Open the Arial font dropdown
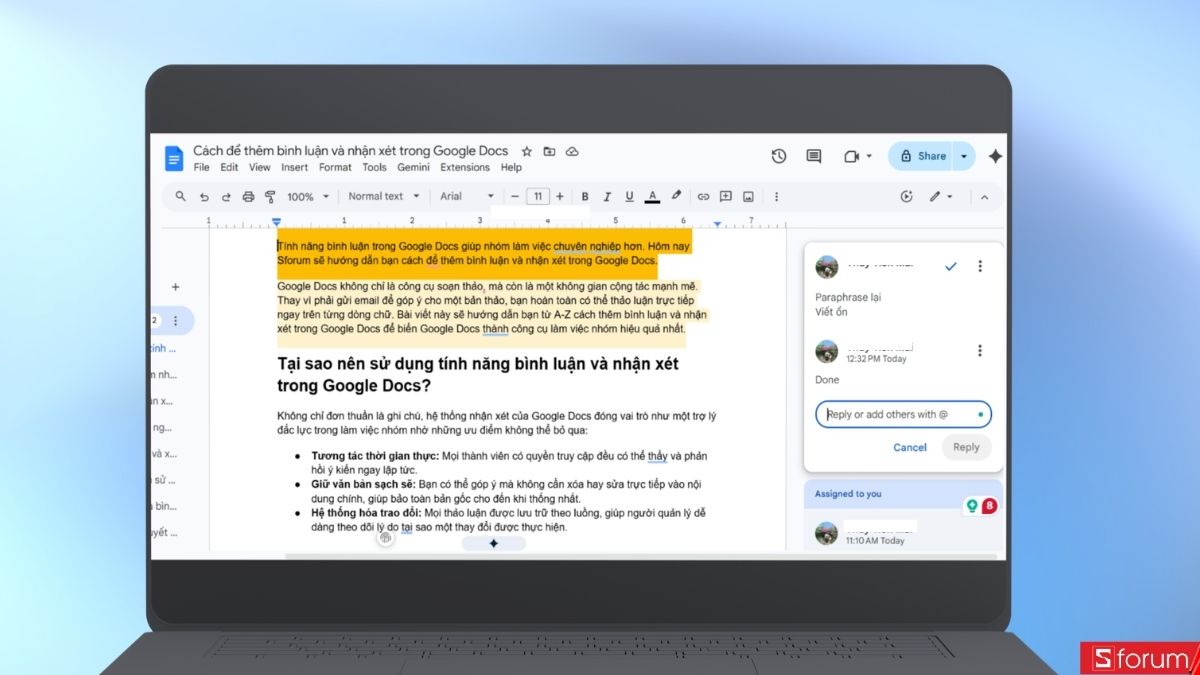This screenshot has height=675, width=1200. (468, 196)
